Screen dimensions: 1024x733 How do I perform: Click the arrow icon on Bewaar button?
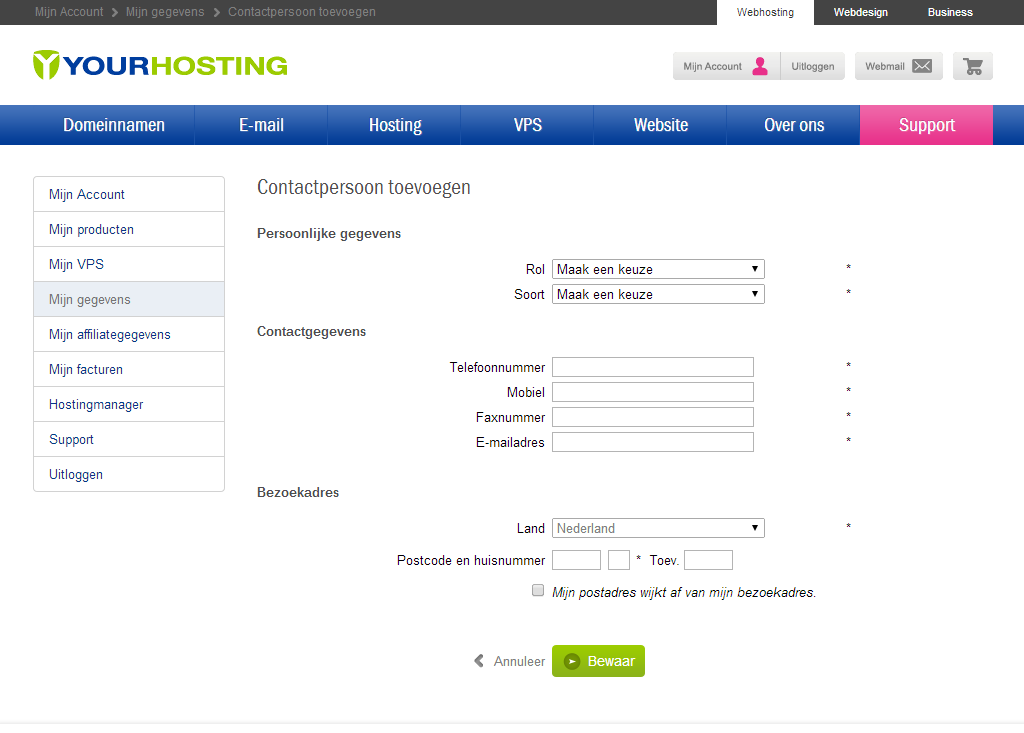coord(572,661)
